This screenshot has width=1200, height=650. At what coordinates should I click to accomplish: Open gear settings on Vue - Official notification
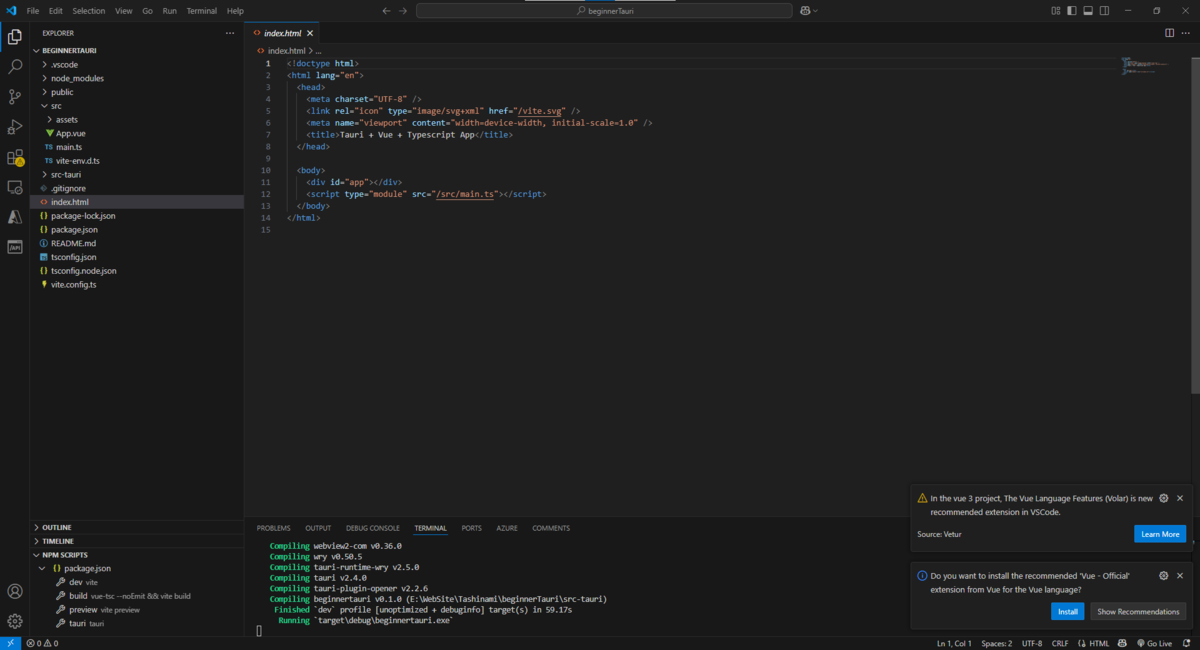[1163, 576]
